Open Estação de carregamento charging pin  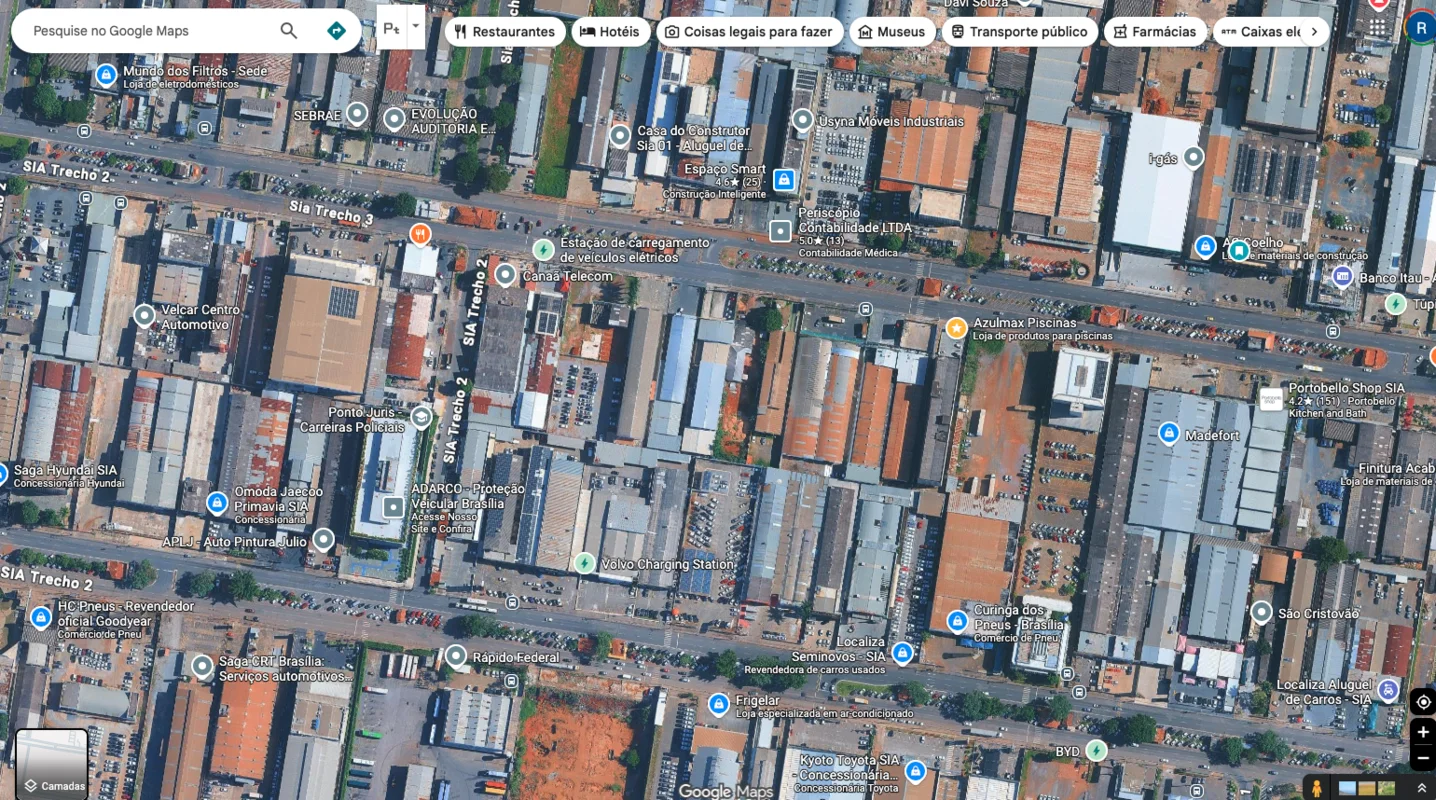tap(543, 249)
